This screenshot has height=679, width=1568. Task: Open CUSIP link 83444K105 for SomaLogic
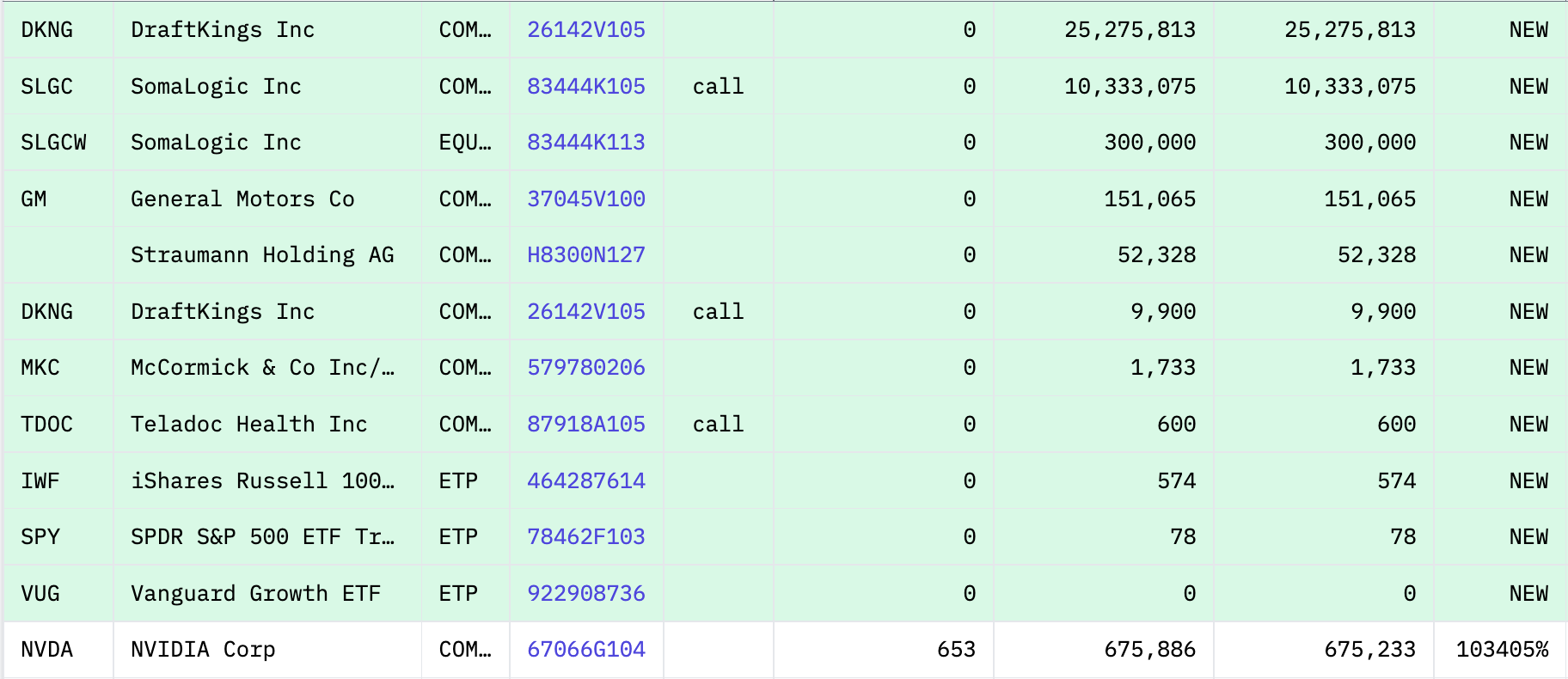(585, 87)
